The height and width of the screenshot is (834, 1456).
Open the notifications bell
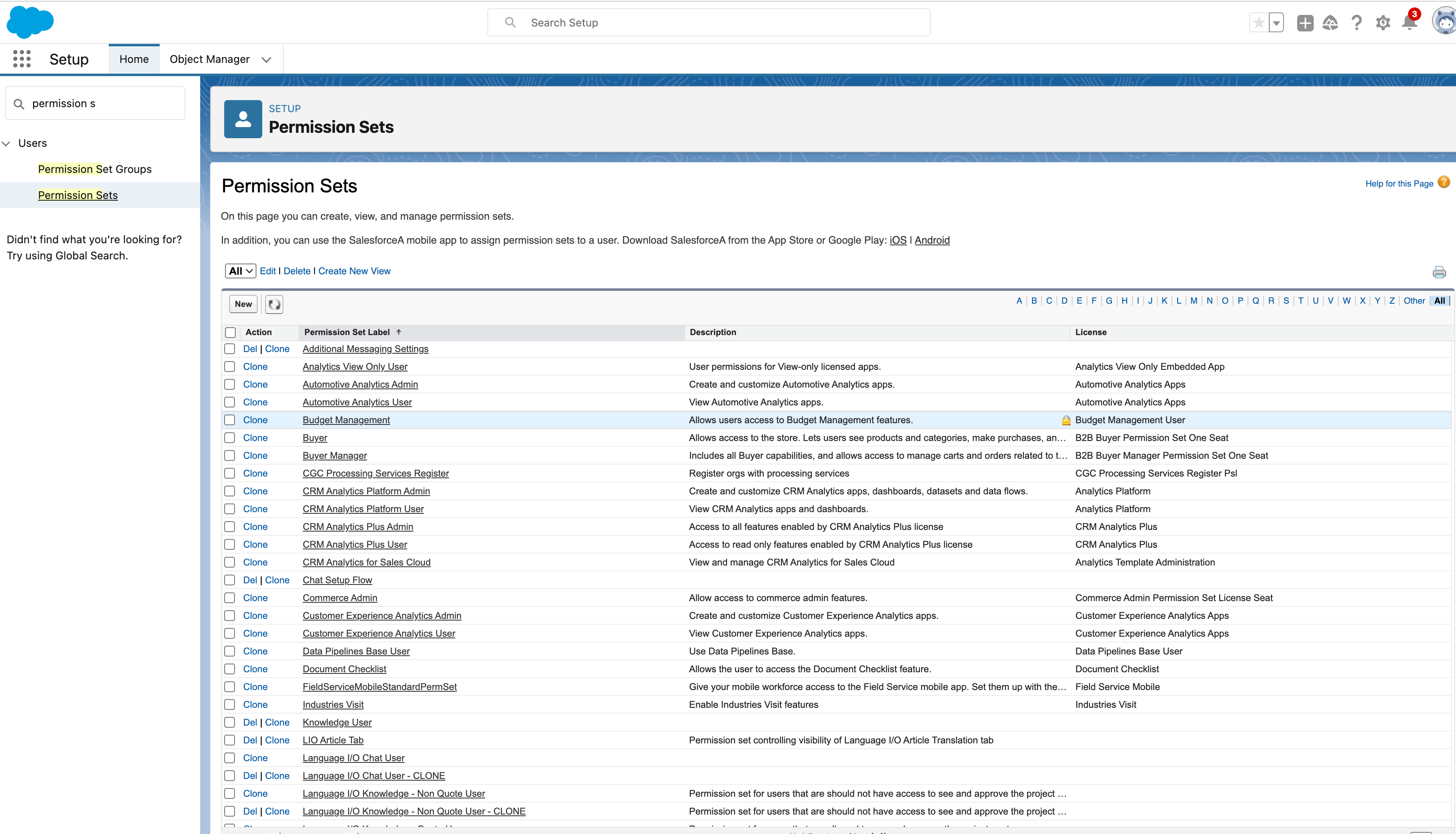[x=1409, y=22]
